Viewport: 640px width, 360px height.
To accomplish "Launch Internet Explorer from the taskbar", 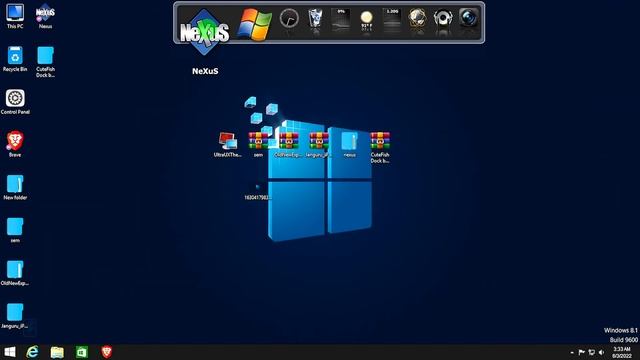I will pos(33,352).
